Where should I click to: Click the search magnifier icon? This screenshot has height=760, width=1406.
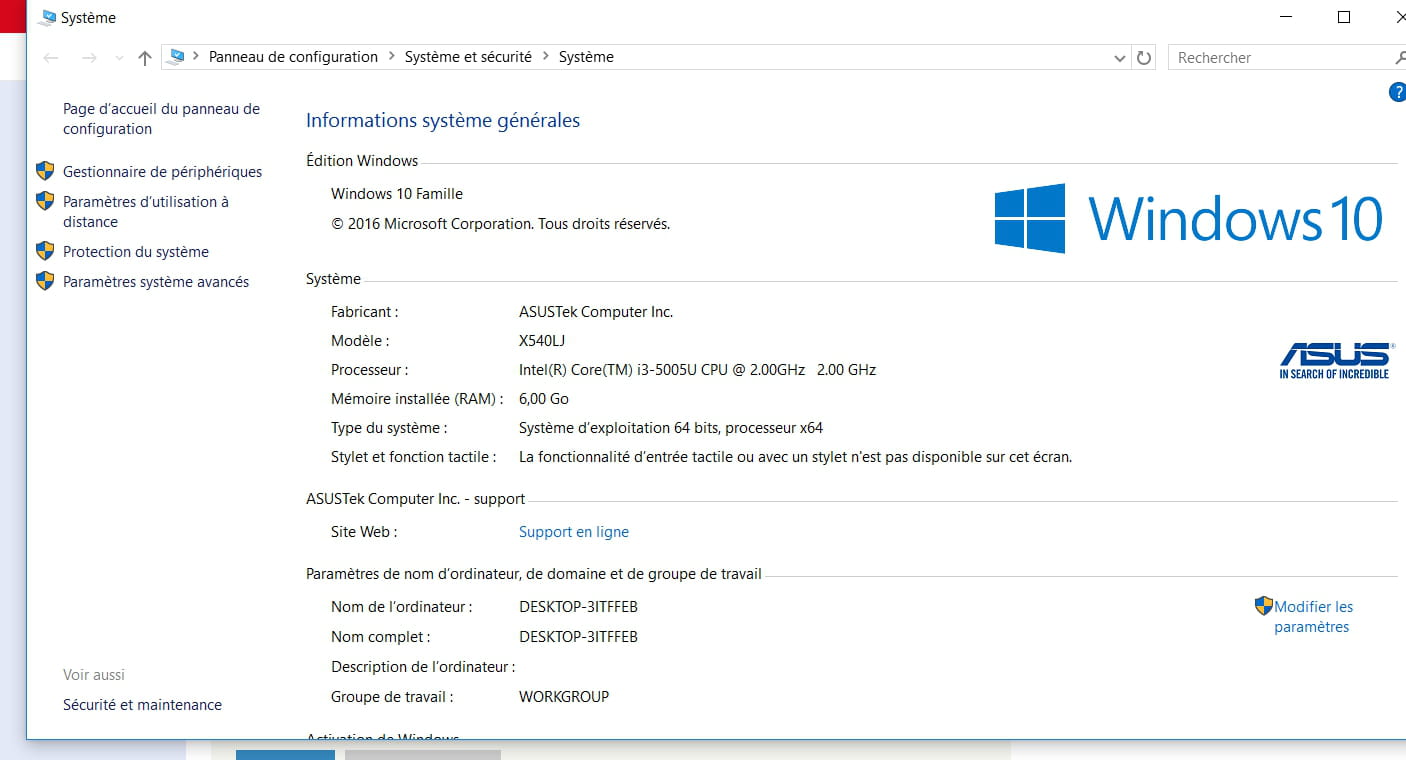pos(1399,58)
